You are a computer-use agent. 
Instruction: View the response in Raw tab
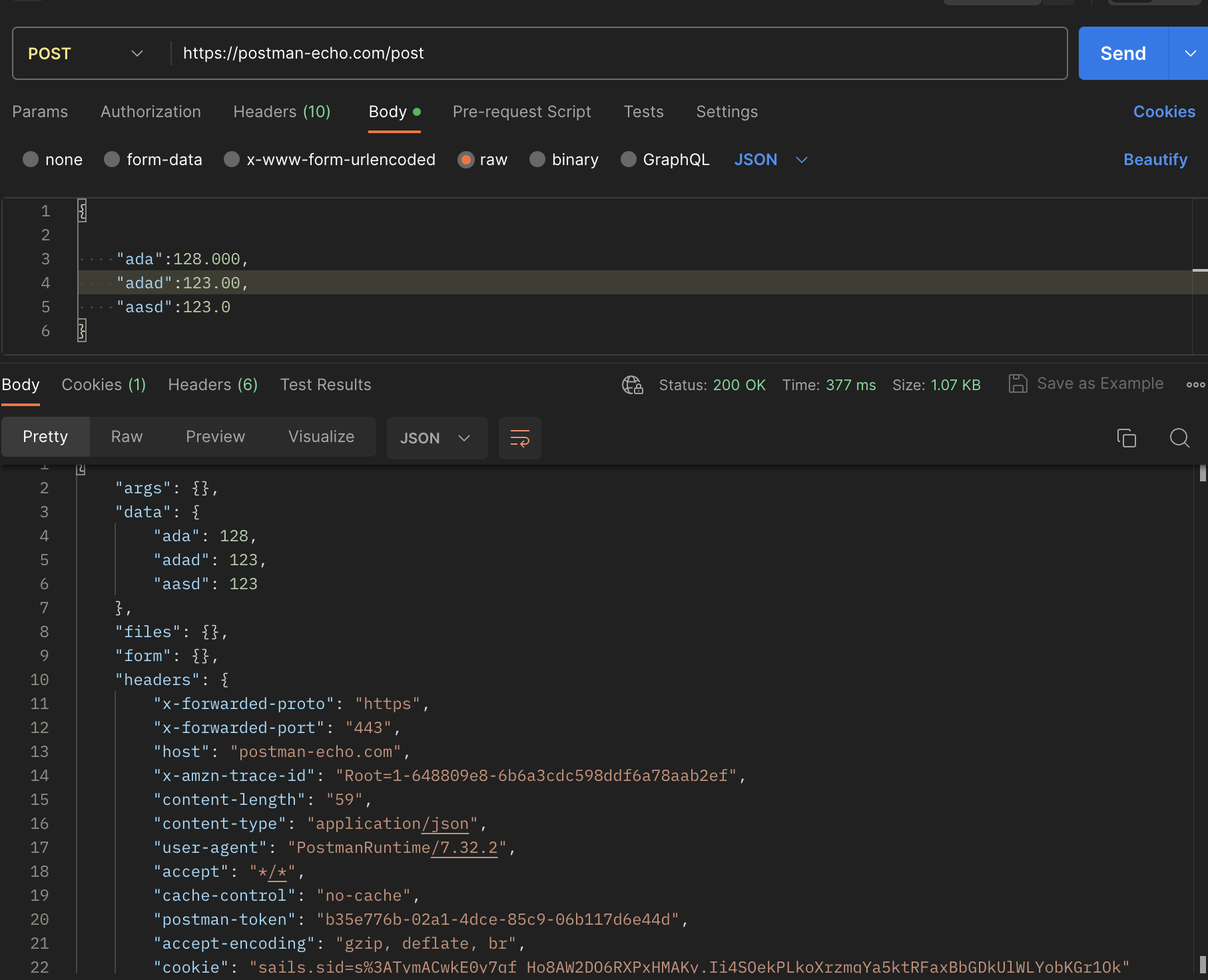tap(126, 437)
